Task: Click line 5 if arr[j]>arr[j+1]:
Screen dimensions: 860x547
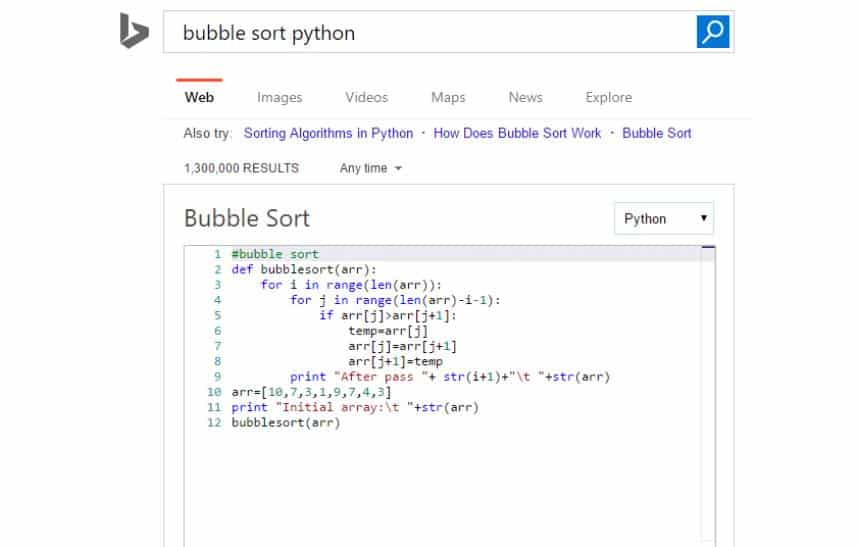Action: point(388,315)
